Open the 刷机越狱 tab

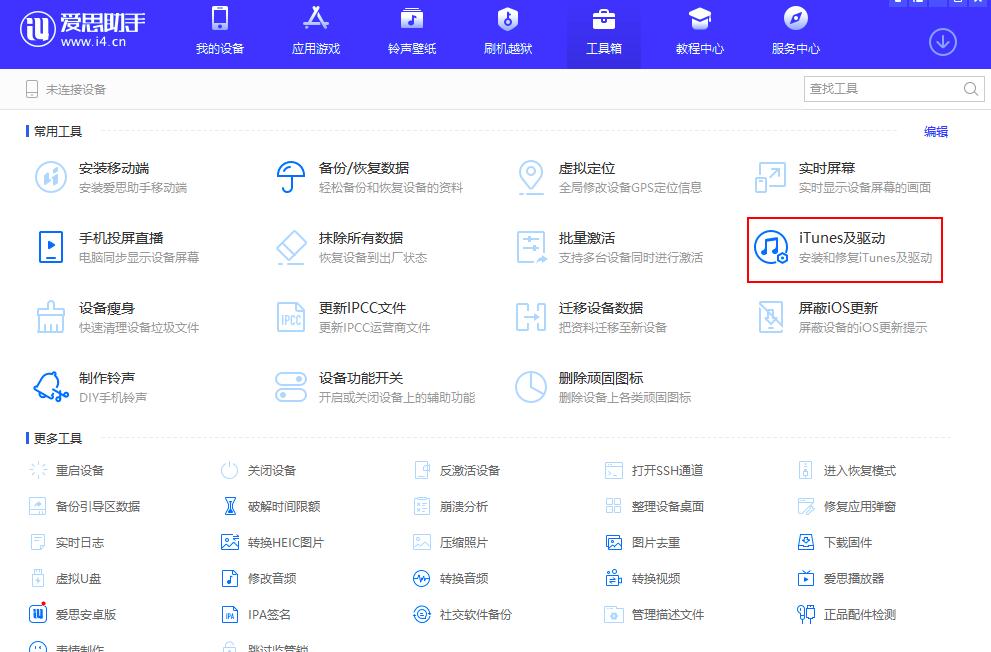pos(507,32)
